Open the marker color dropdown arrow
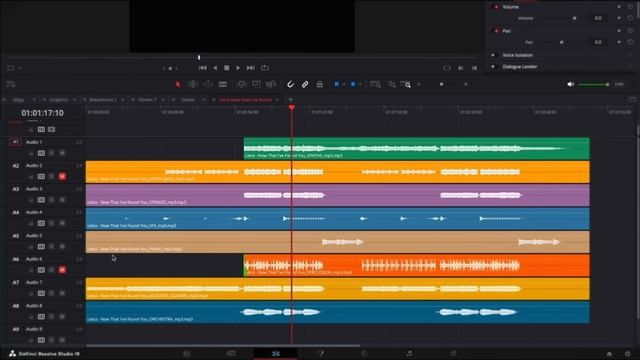 click(x=360, y=84)
